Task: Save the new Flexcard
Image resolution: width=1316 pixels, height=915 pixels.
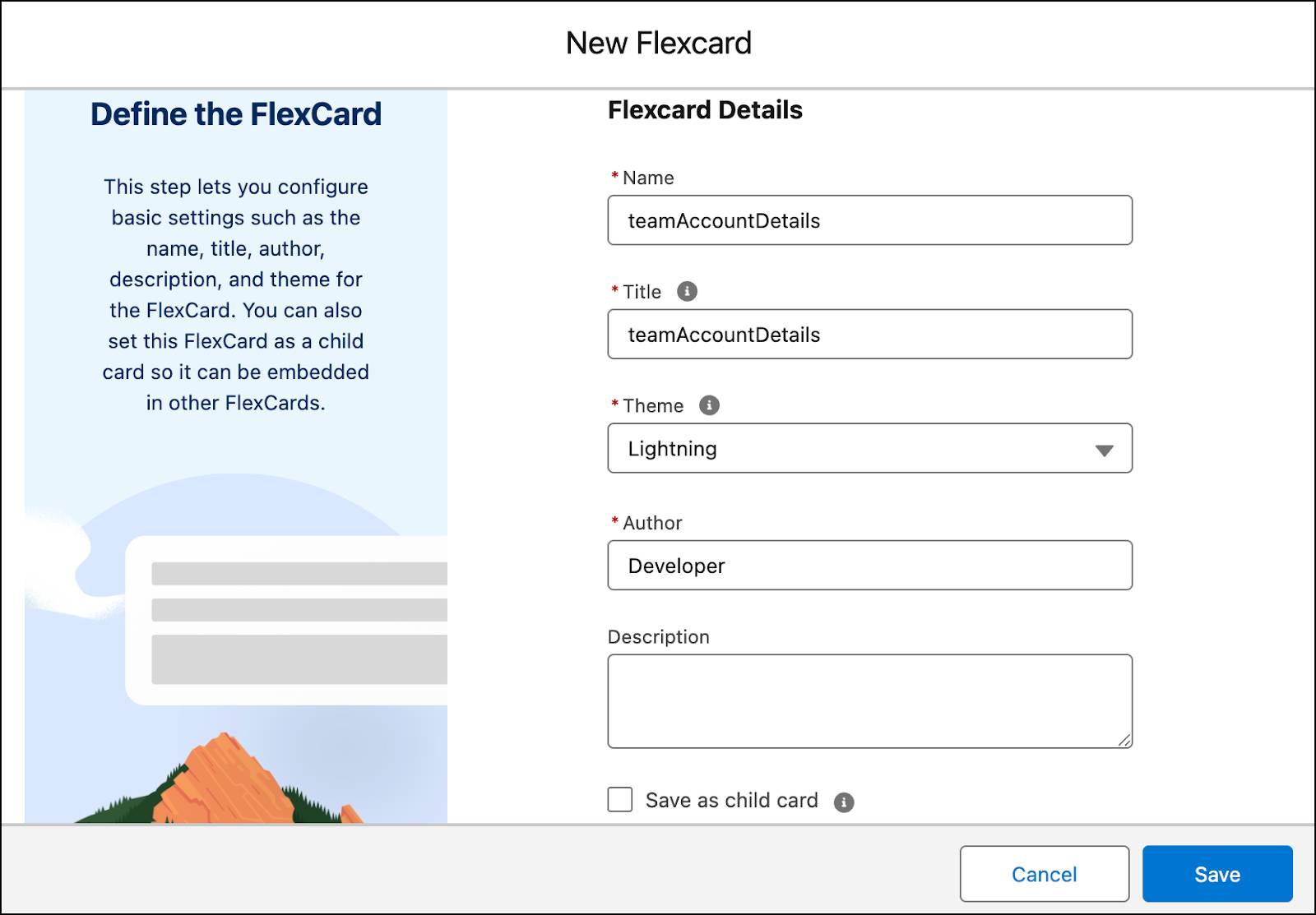Action: pos(1218,874)
